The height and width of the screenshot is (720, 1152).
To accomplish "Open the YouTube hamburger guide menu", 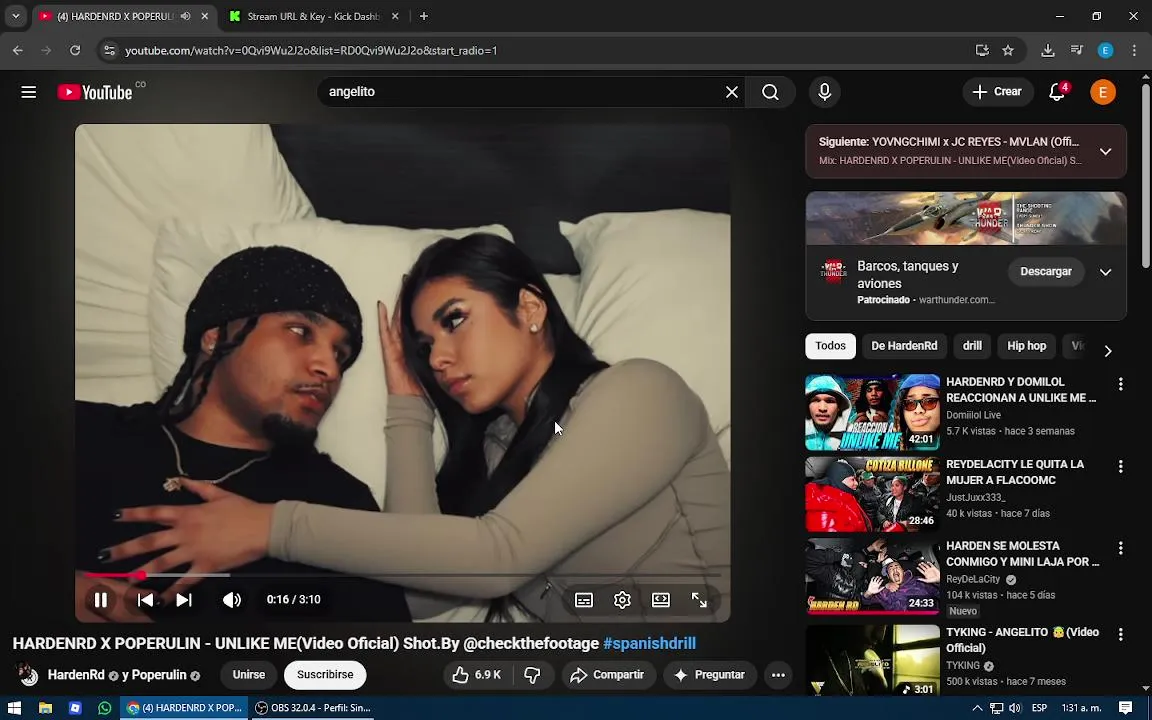I will point(29,92).
